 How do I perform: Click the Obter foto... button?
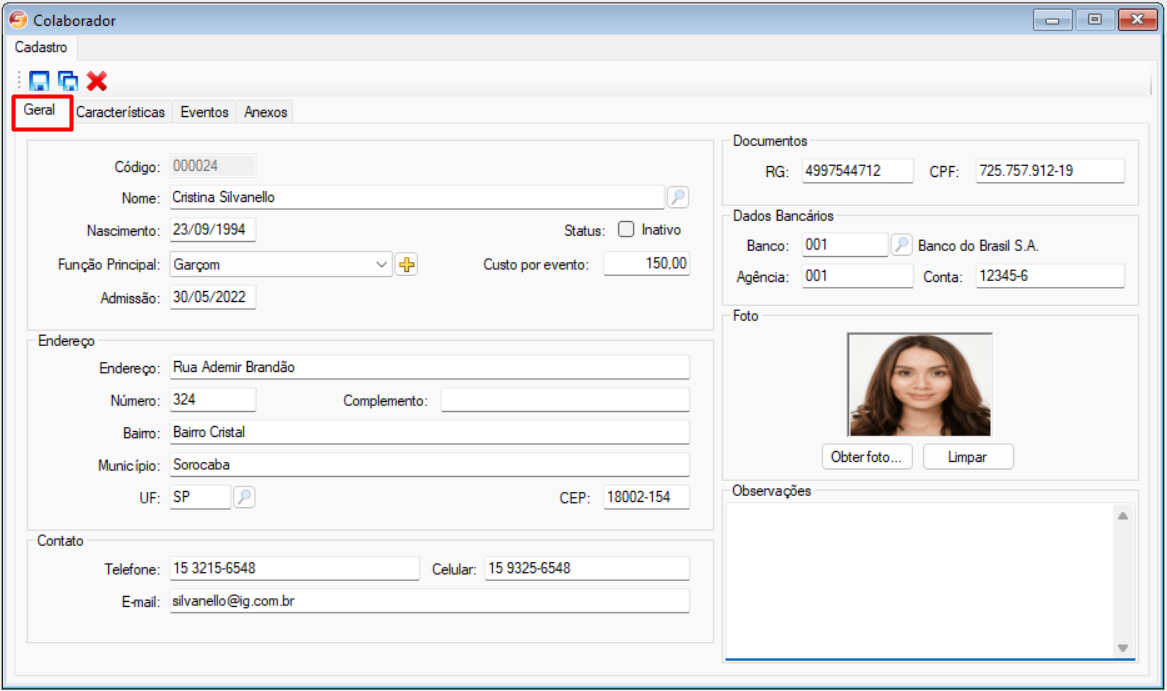click(866, 457)
